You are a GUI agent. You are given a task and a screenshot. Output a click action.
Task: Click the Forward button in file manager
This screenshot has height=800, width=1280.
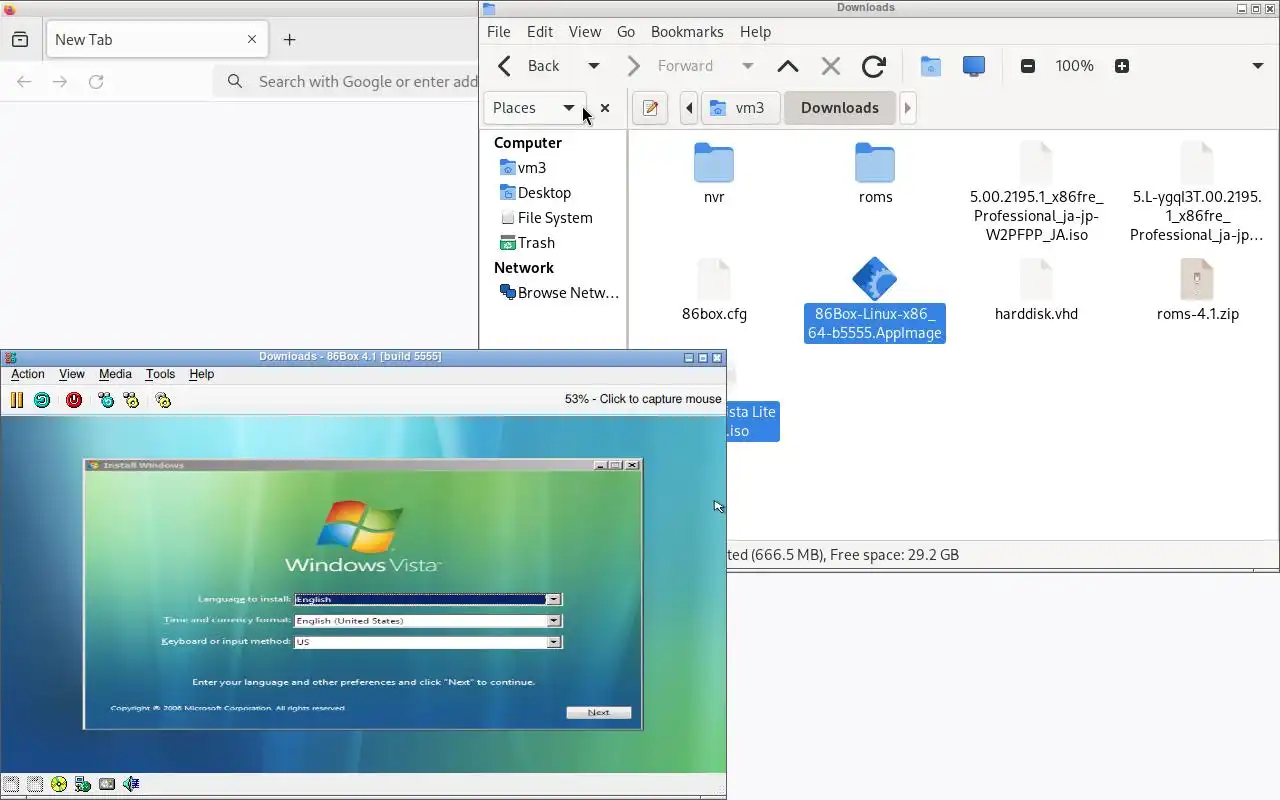point(672,66)
